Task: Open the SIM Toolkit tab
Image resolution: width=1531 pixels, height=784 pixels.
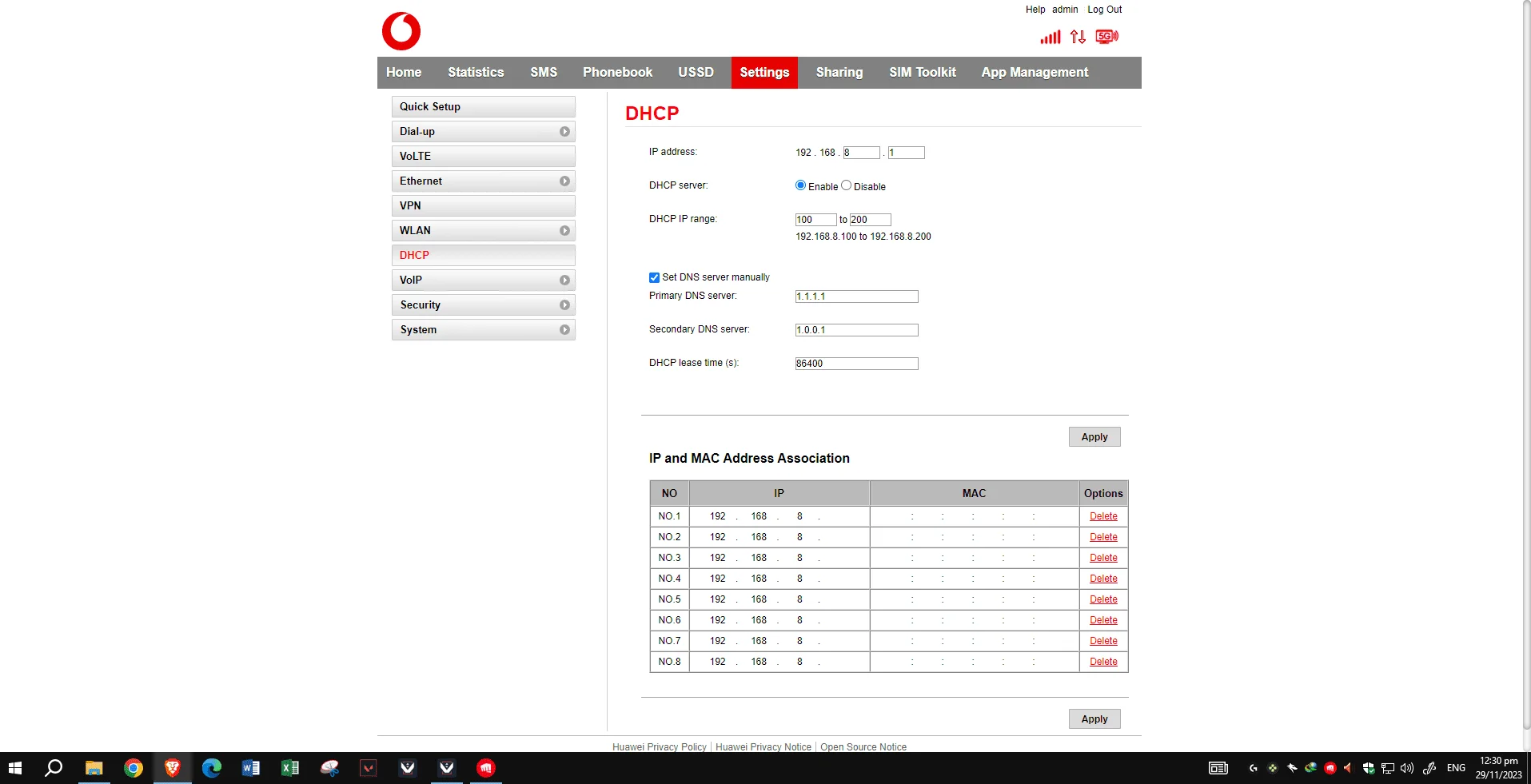Action: coord(923,73)
